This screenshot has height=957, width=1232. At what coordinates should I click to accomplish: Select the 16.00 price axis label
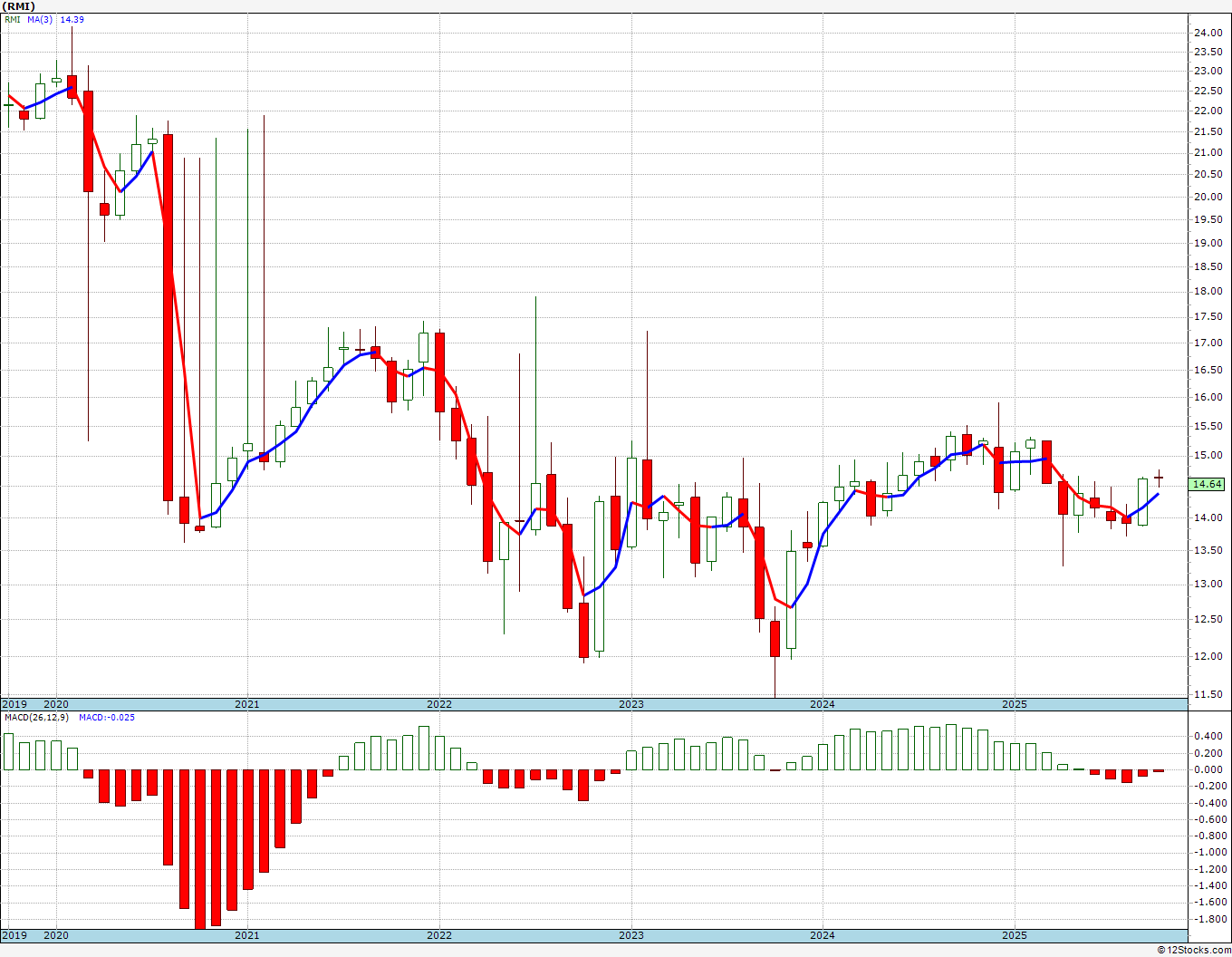[x=1208, y=397]
